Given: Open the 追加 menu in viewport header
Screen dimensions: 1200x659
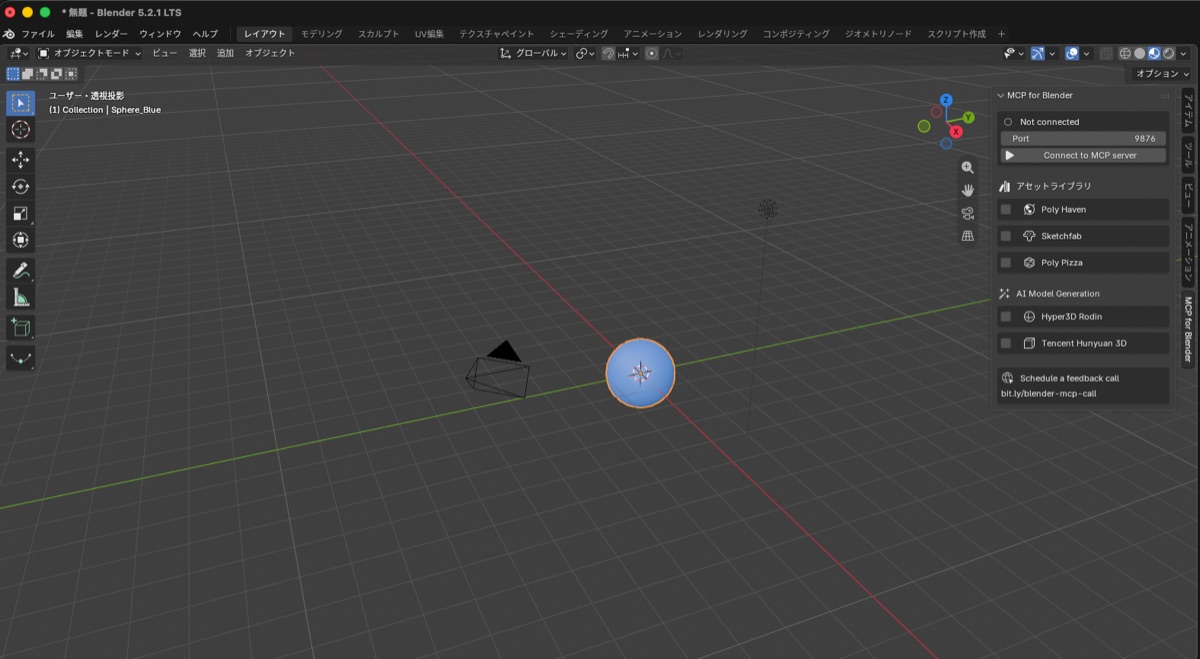Looking at the screenshot, I should [x=225, y=53].
